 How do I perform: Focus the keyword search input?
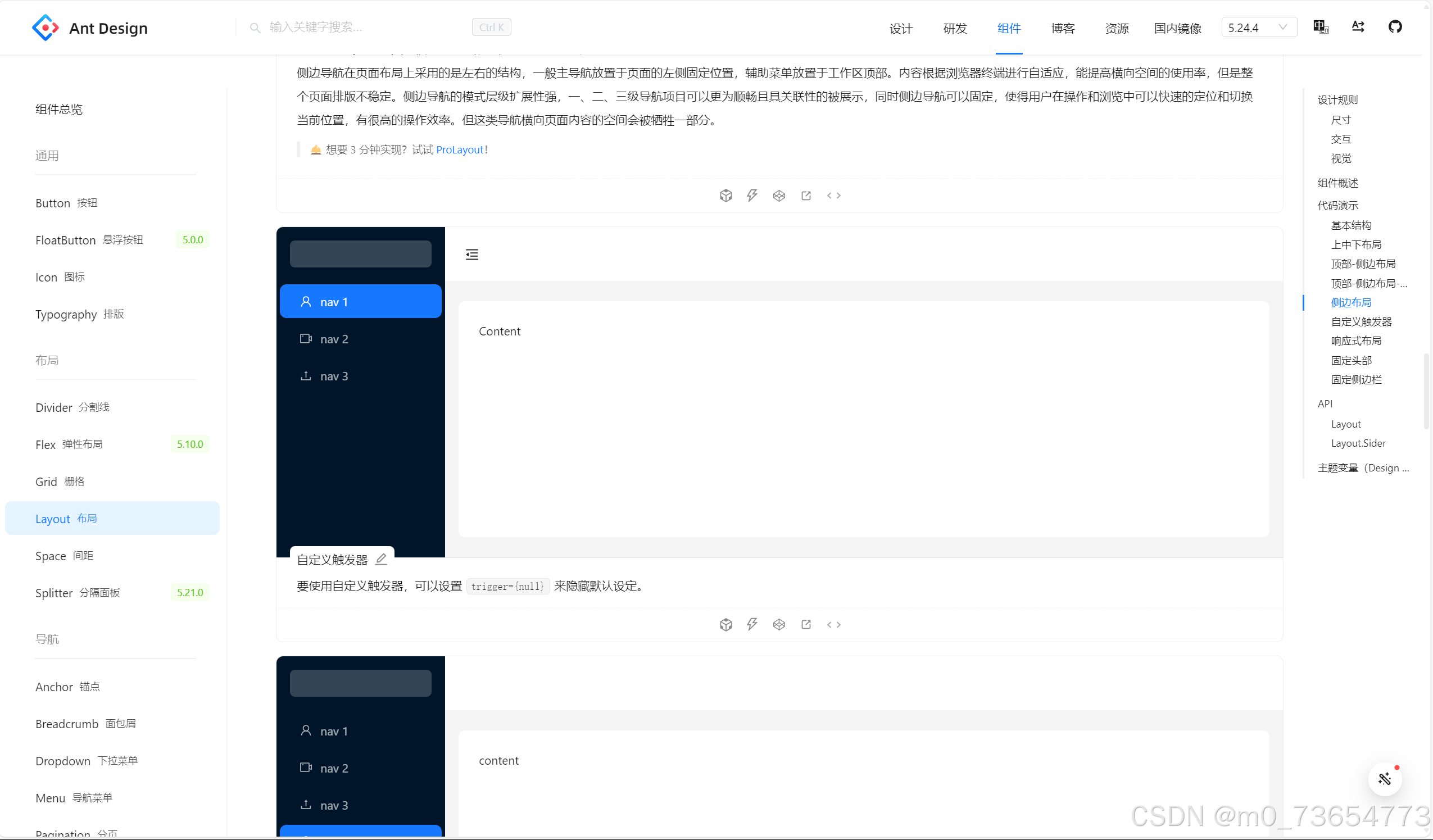click(364, 28)
